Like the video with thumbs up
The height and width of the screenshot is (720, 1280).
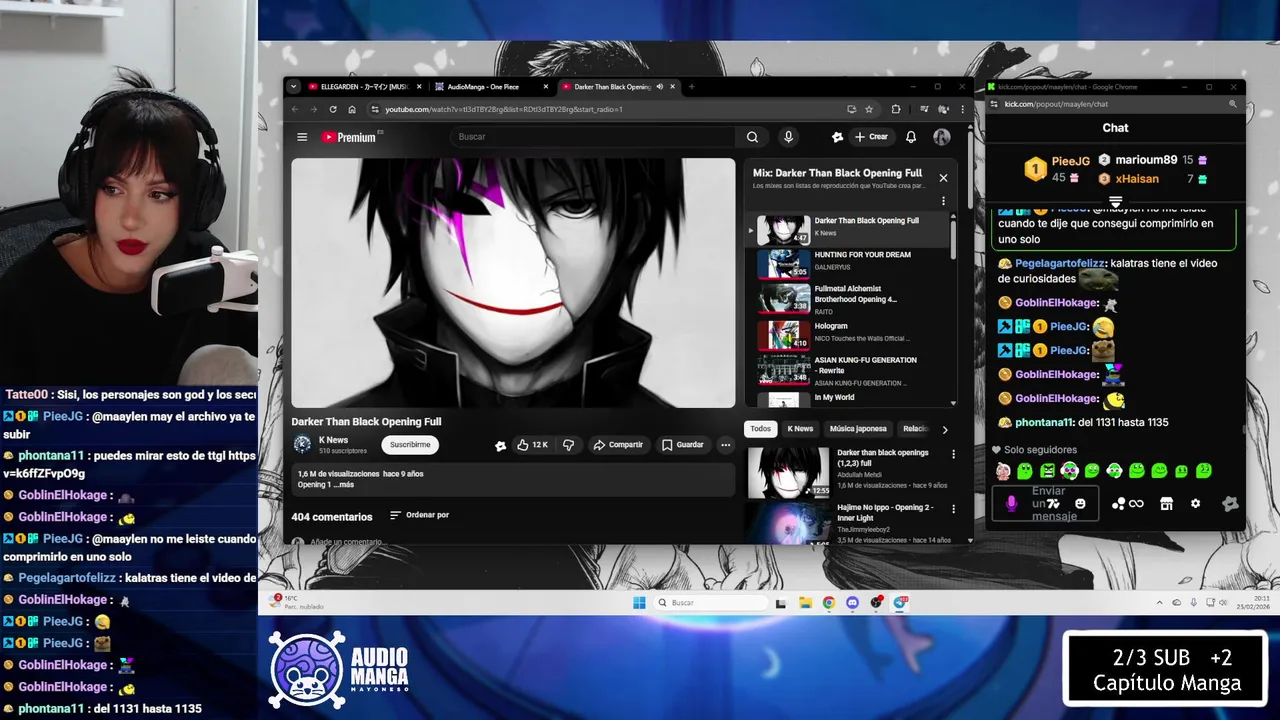point(531,445)
